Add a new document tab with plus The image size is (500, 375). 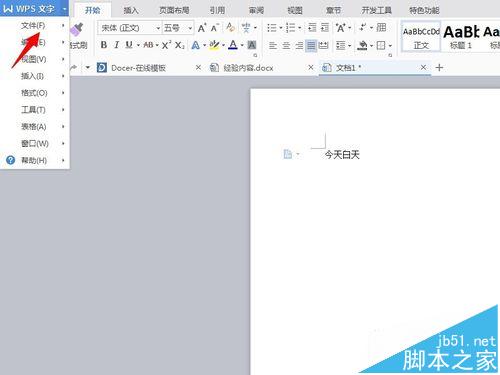pyautogui.click(x=439, y=68)
